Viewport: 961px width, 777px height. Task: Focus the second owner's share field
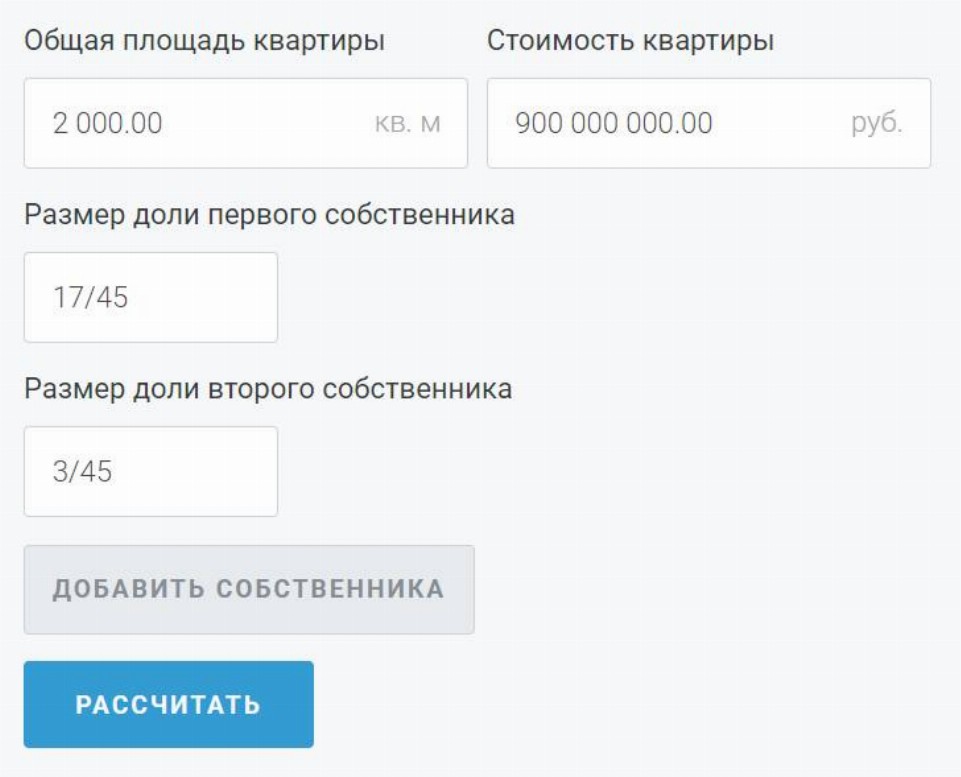pyautogui.click(x=150, y=471)
